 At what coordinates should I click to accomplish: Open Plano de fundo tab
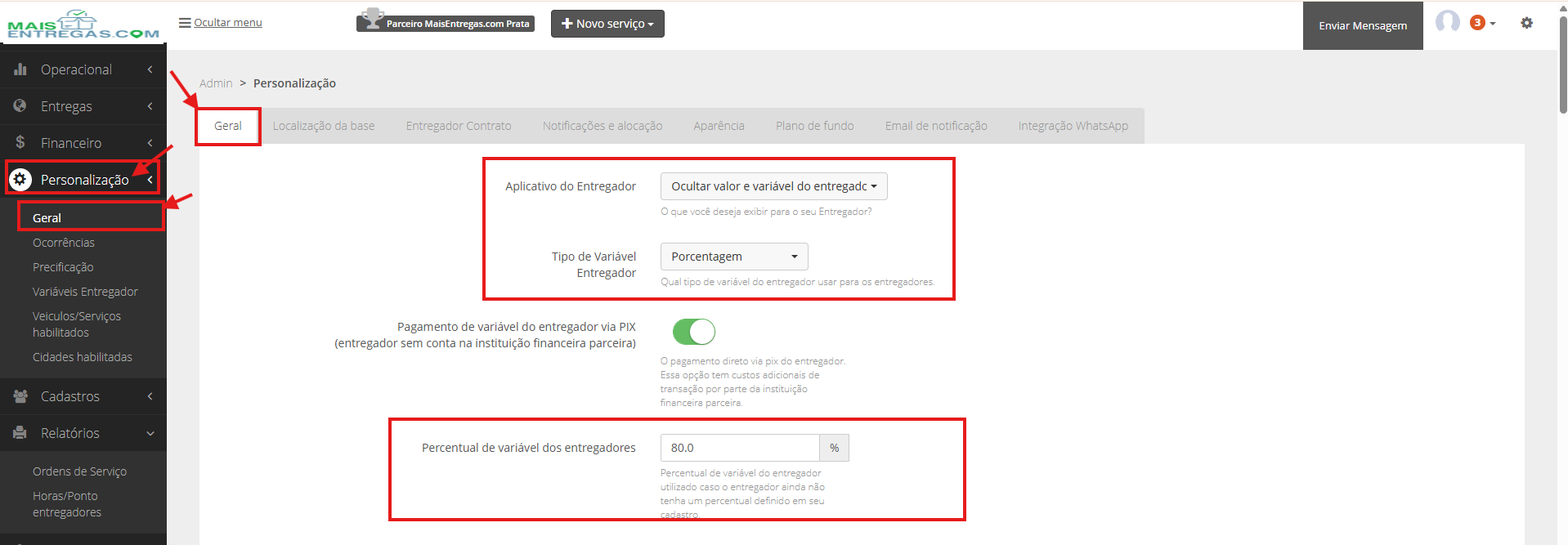click(x=814, y=126)
